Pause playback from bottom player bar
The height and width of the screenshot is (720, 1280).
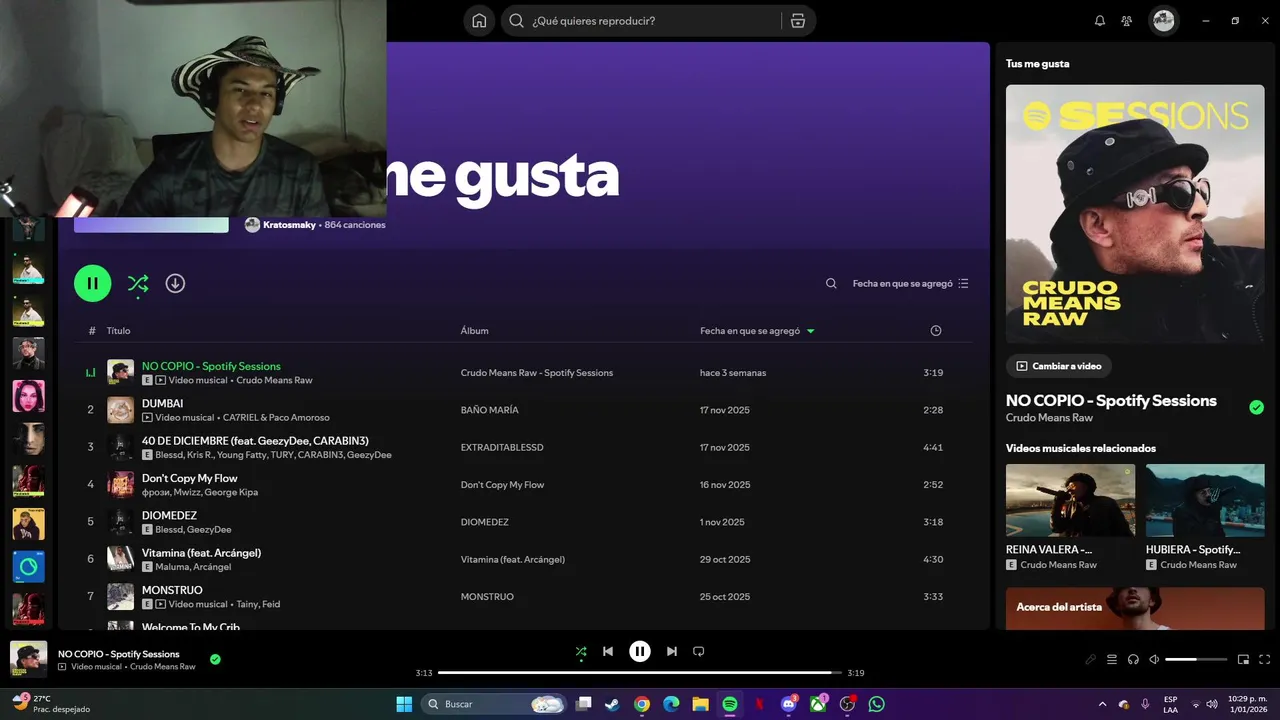(640, 652)
